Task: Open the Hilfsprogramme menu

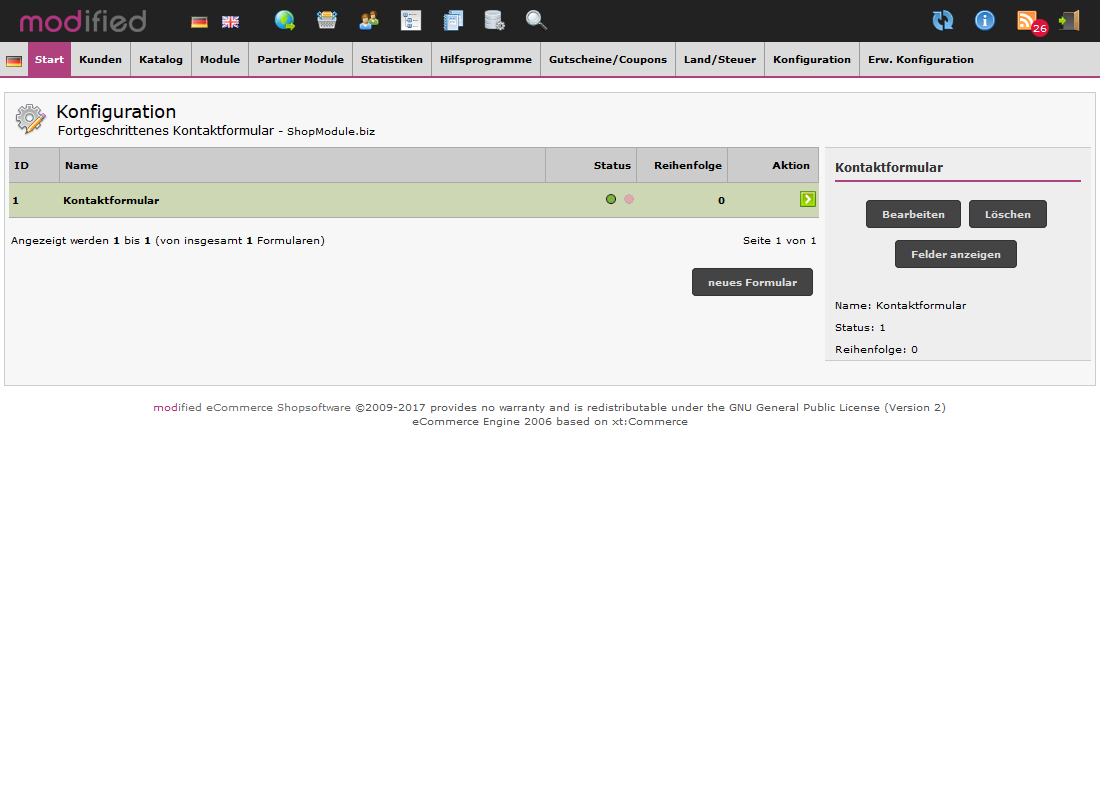Action: pos(486,59)
